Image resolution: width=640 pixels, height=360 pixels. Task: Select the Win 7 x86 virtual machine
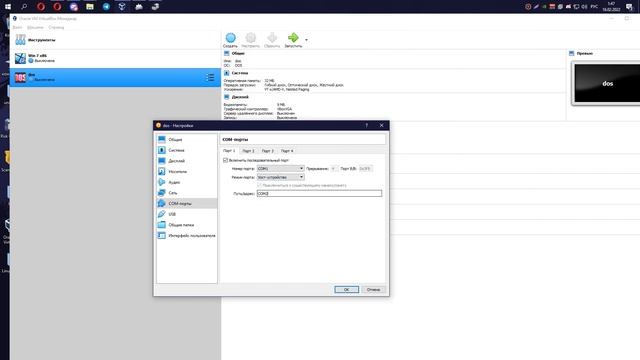(115, 58)
